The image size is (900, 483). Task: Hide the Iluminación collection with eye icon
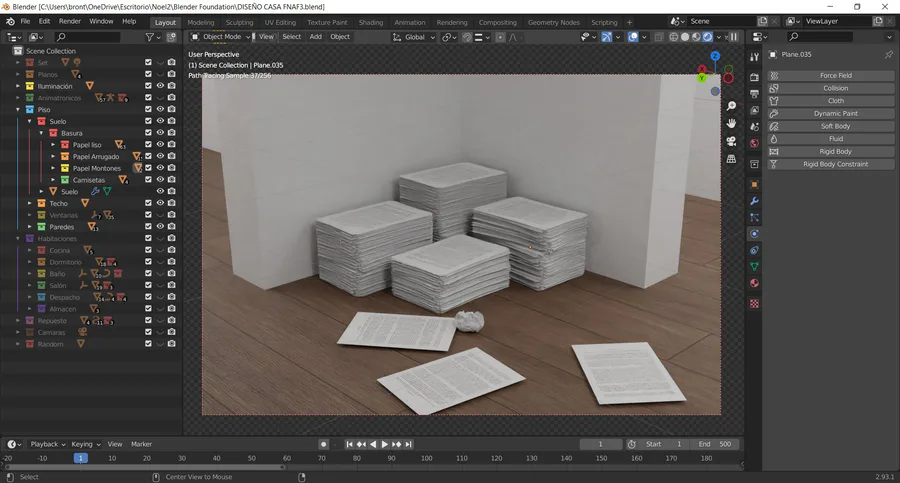160,86
